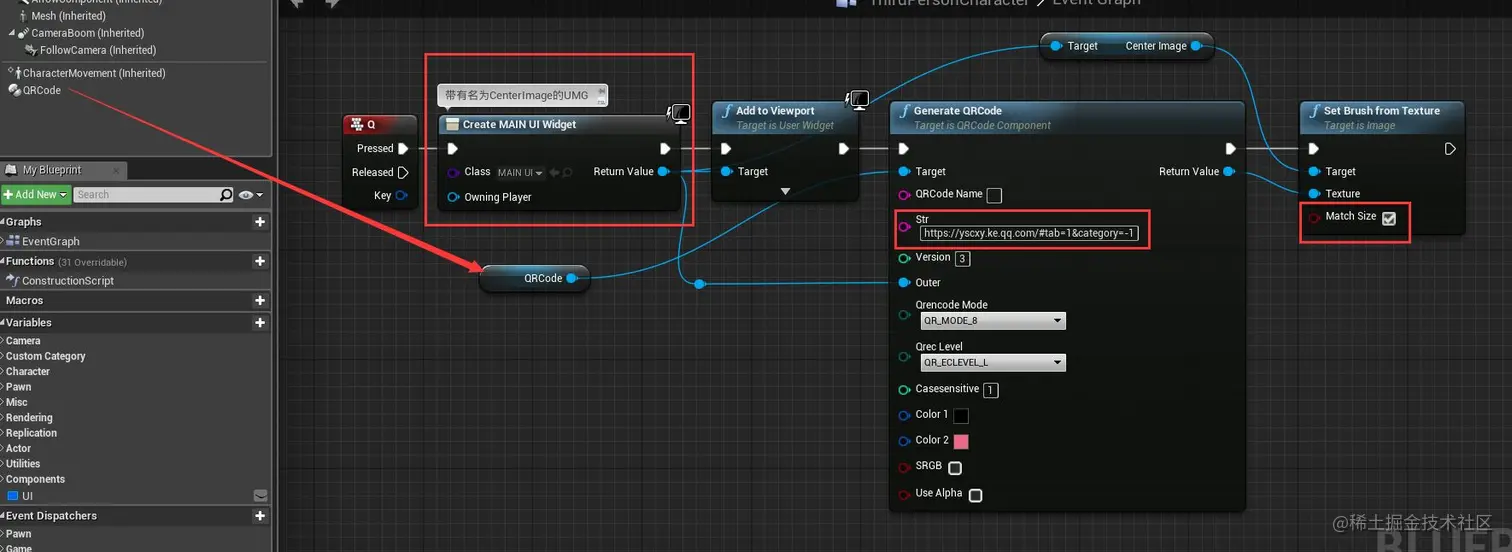Image resolution: width=1512 pixels, height=552 pixels.
Task: Click the Q node Pressed exec pin
Action: pos(403,148)
